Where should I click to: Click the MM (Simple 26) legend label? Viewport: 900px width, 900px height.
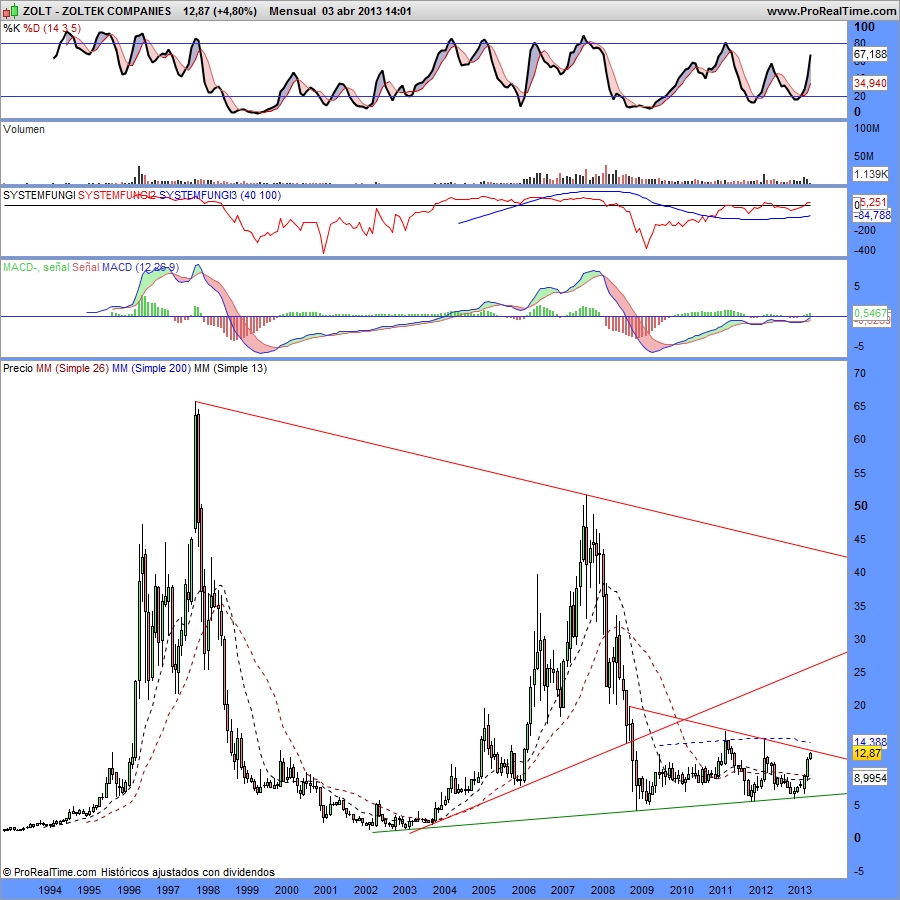pos(72,368)
